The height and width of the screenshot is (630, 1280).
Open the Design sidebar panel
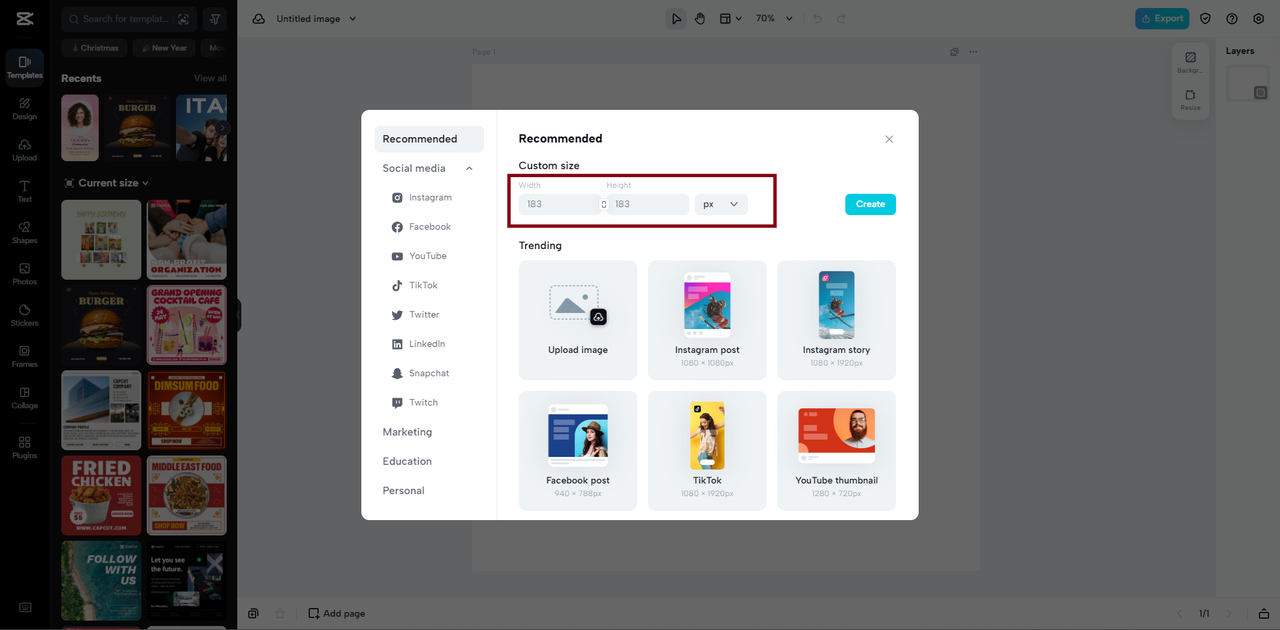tap(24, 108)
